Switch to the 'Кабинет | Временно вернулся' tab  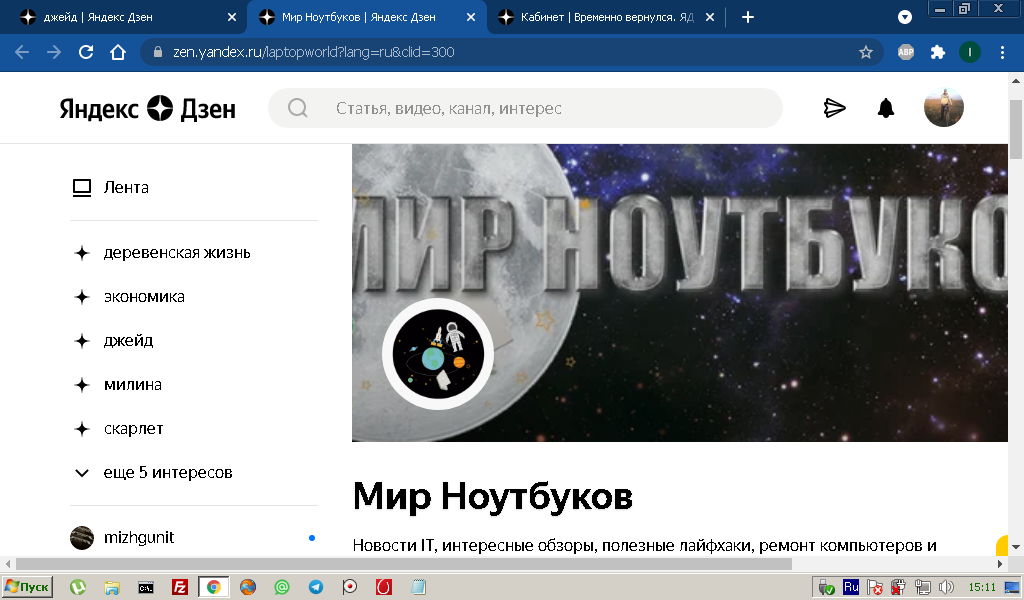coord(606,18)
